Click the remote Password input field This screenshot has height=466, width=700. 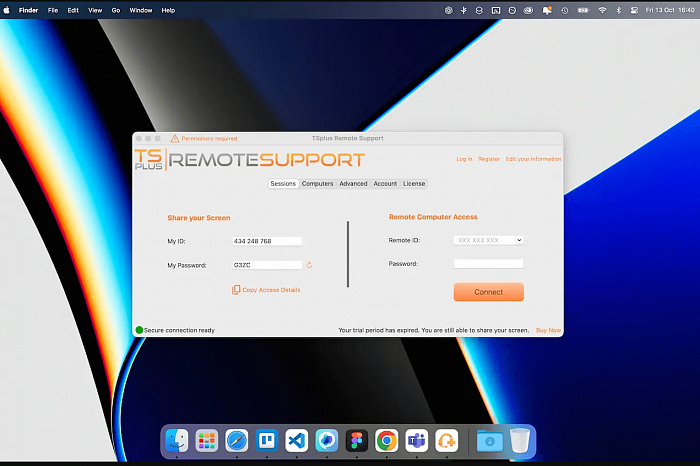tap(488, 264)
